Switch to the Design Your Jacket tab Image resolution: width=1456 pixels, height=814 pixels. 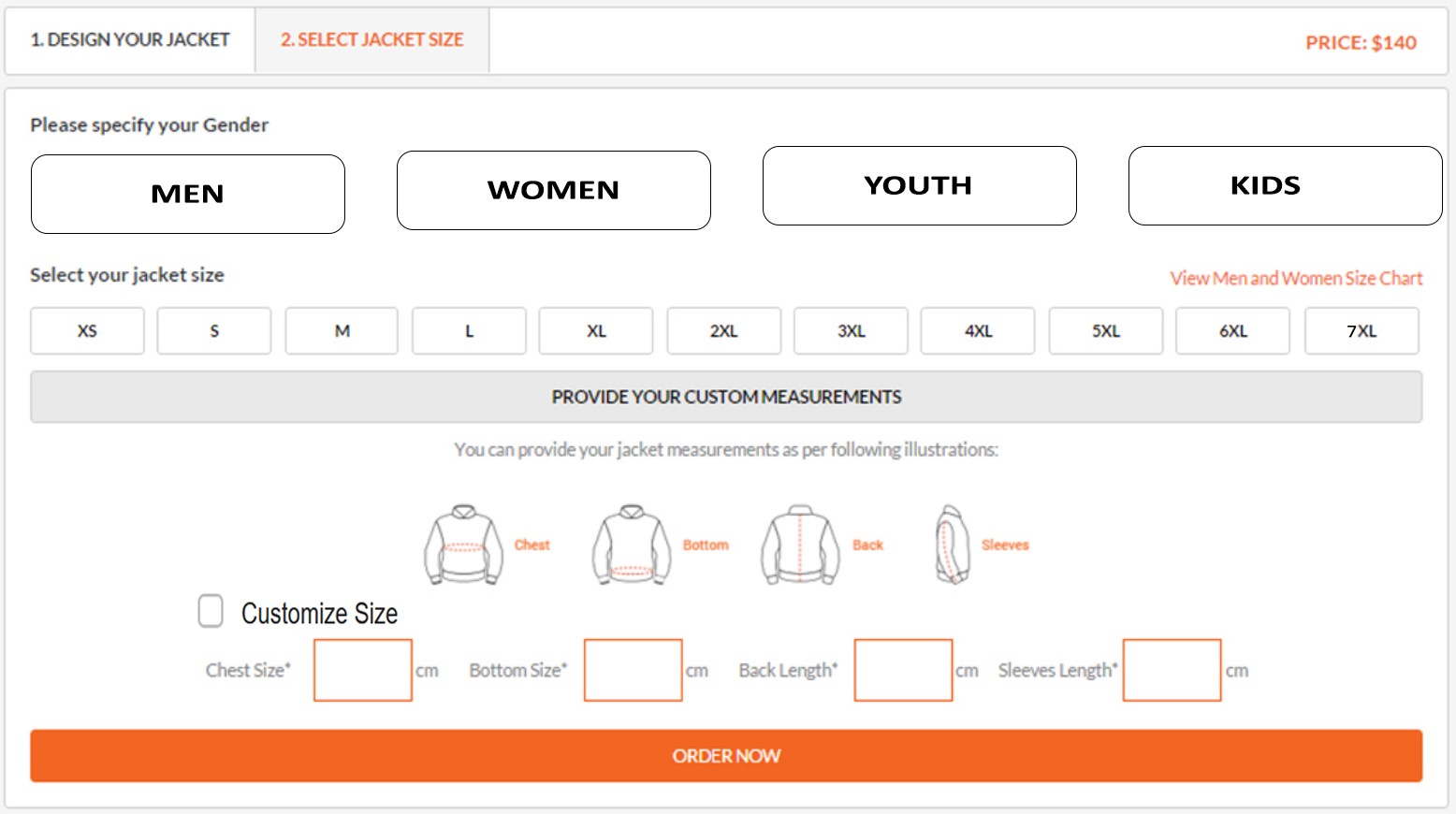click(x=129, y=39)
